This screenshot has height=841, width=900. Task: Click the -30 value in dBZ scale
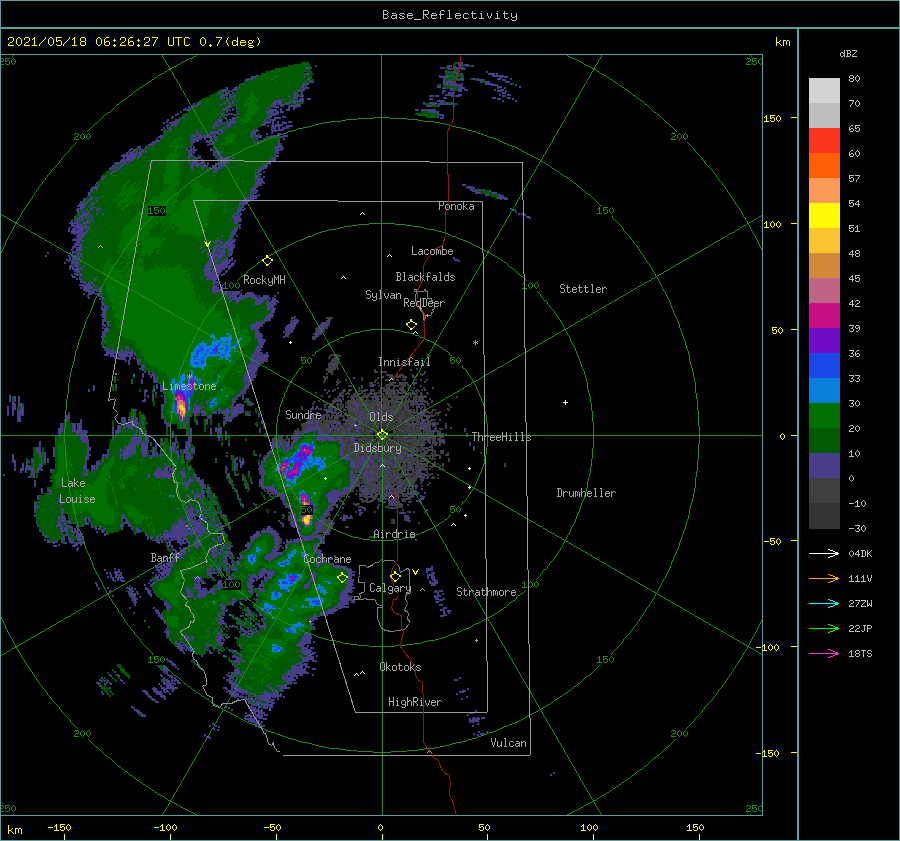[x=857, y=529]
